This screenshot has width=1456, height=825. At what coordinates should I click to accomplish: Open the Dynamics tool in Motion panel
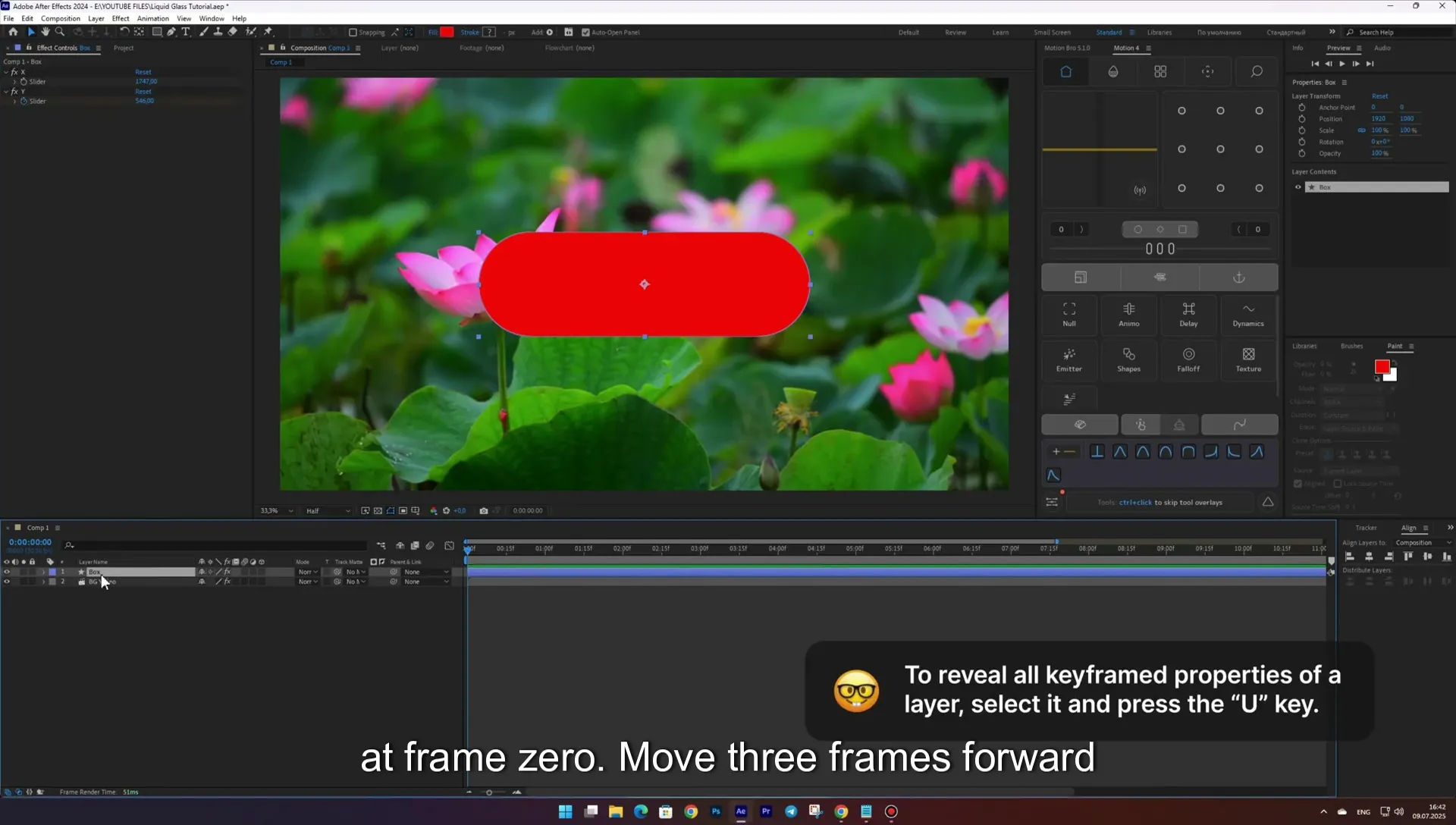click(x=1248, y=314)
